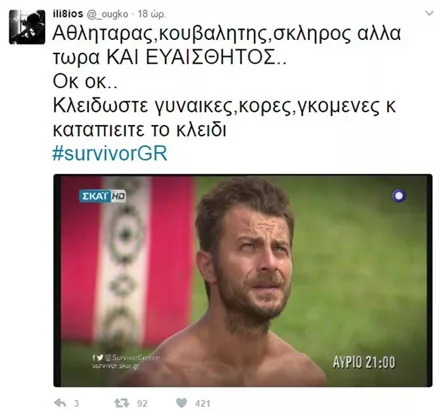Click the tweet text body
The height and width of the screenshot is (412, 440).
pyautogui.click(x=227, y=82)
